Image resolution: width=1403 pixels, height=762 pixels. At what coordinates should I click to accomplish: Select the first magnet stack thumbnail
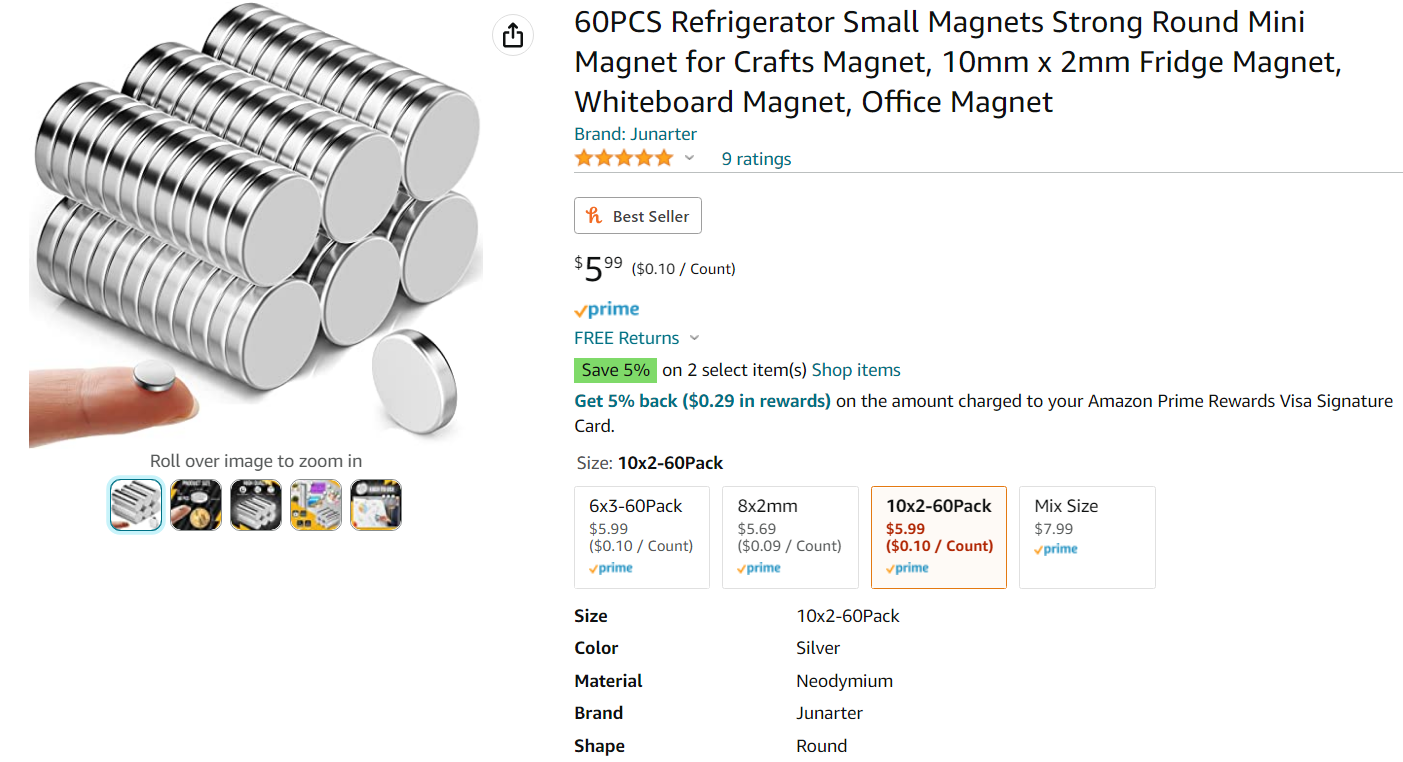click(135, 504)
